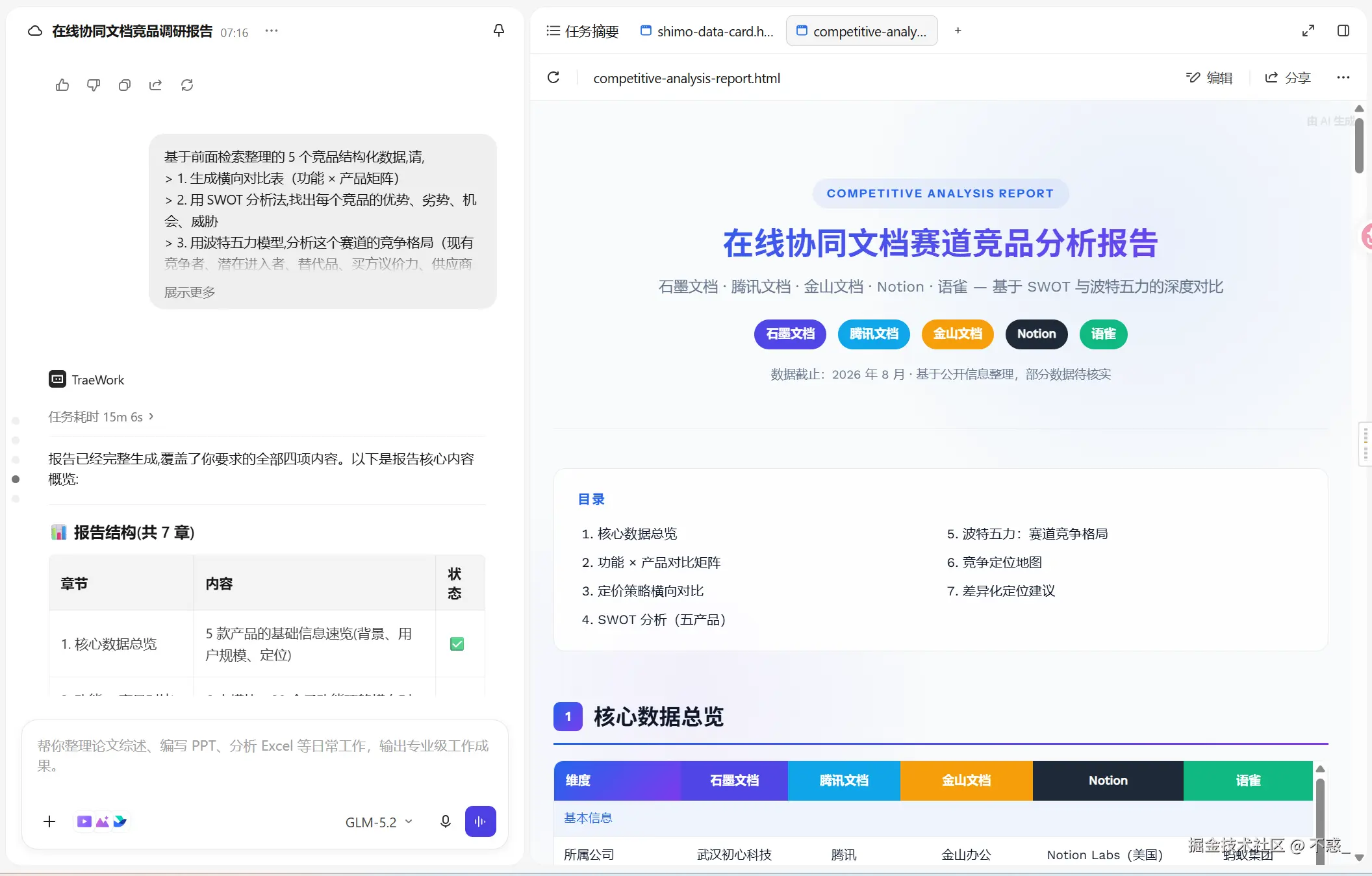Click the green check in 核心数据总览 row
Viewport: 1372px width, 876px height.
click(457, 644)
